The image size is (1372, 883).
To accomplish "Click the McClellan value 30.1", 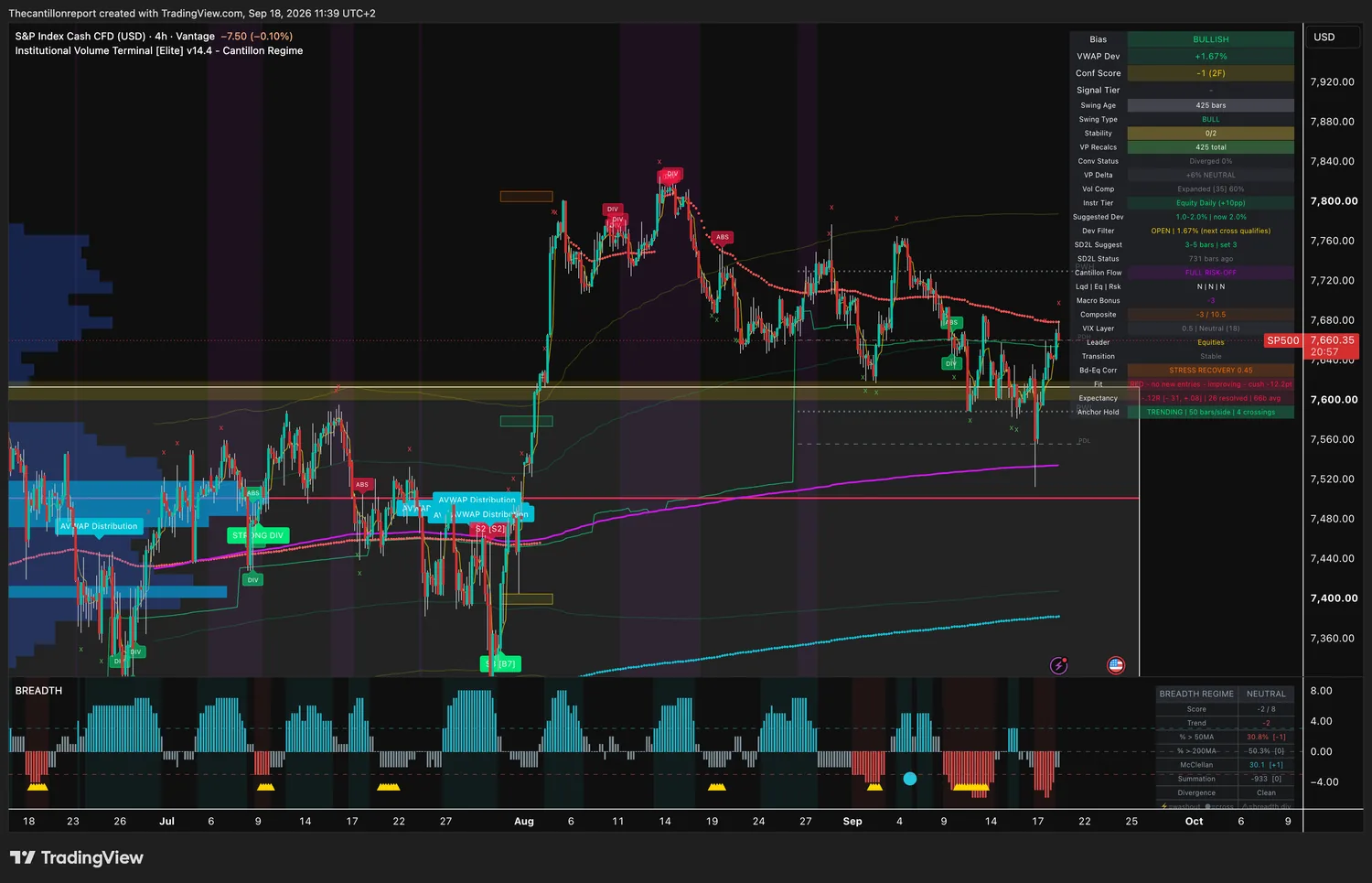I will (1266, 765).
